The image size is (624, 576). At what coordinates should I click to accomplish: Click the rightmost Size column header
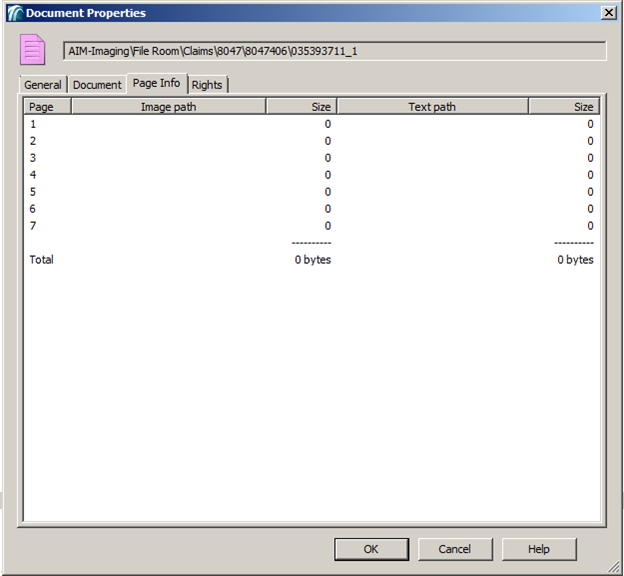564,107
